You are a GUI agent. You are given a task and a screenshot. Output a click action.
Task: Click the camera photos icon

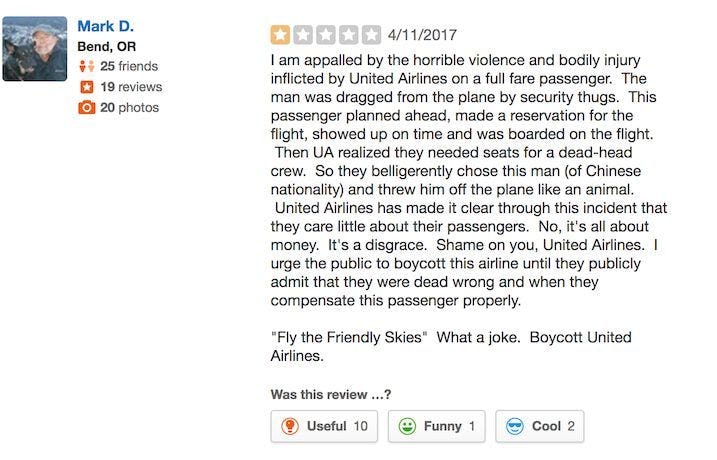click(x=87, y=108)
